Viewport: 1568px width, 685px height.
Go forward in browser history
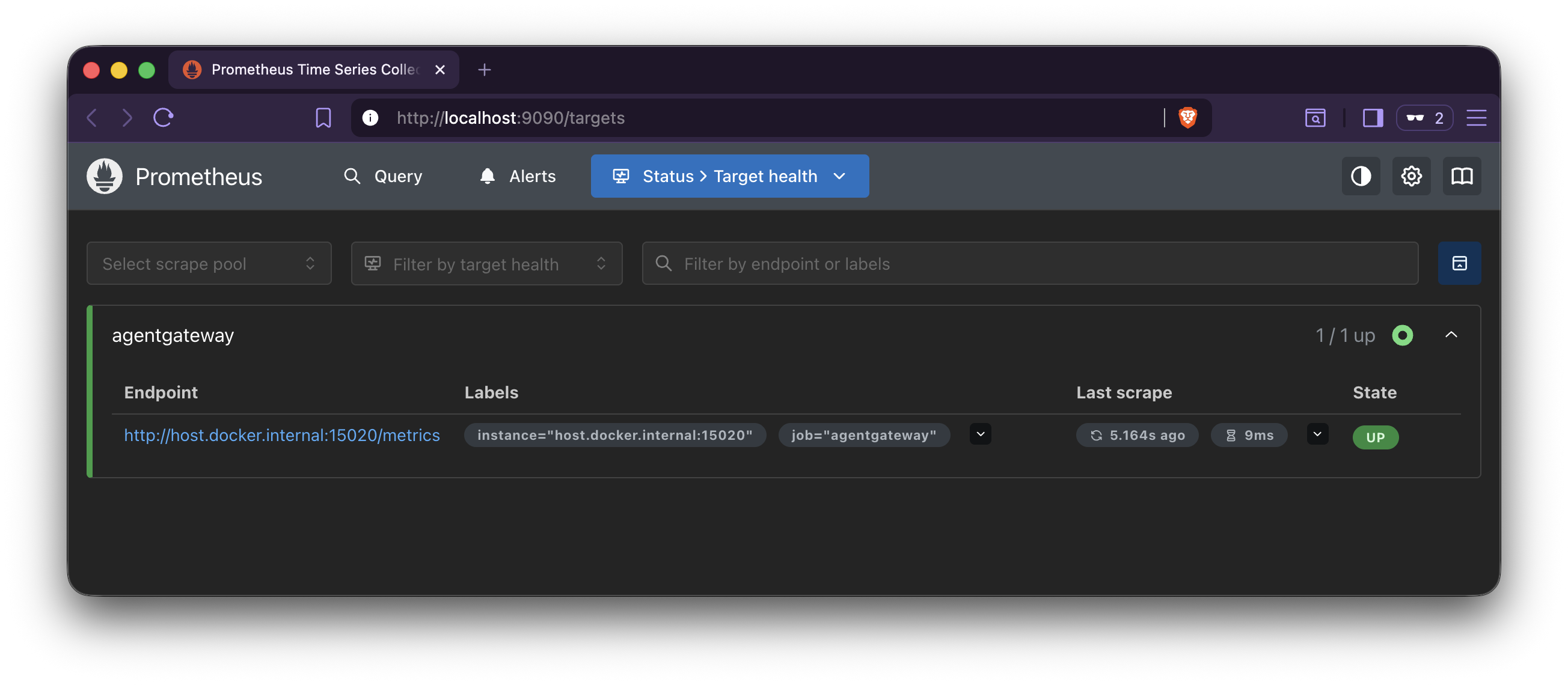click(127, 117)
